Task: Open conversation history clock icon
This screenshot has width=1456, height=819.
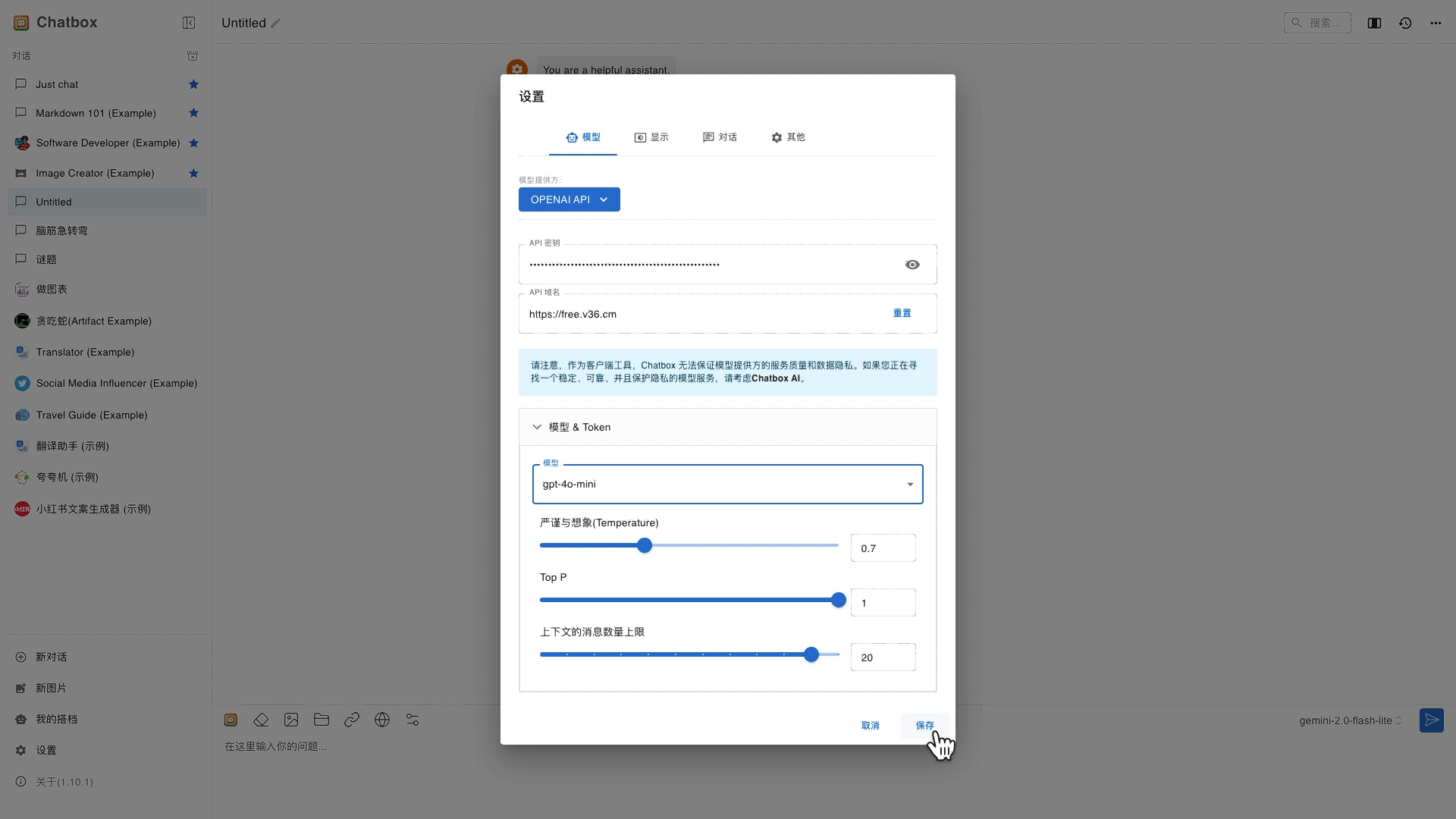Action: pyautogui.click(x=1405, y=24)
